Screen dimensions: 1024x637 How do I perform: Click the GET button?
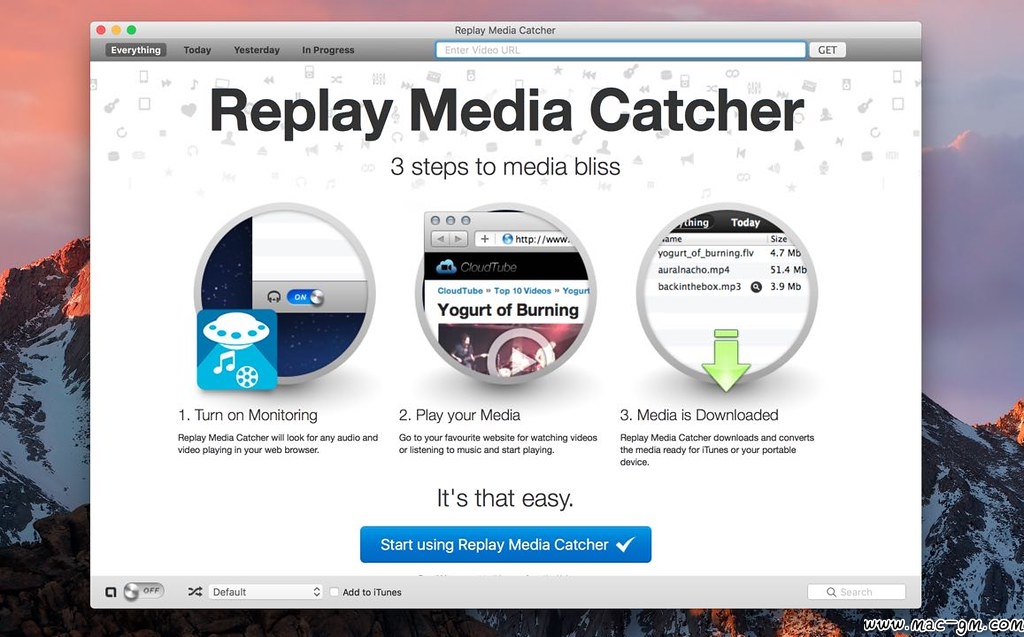pos(827,50)
